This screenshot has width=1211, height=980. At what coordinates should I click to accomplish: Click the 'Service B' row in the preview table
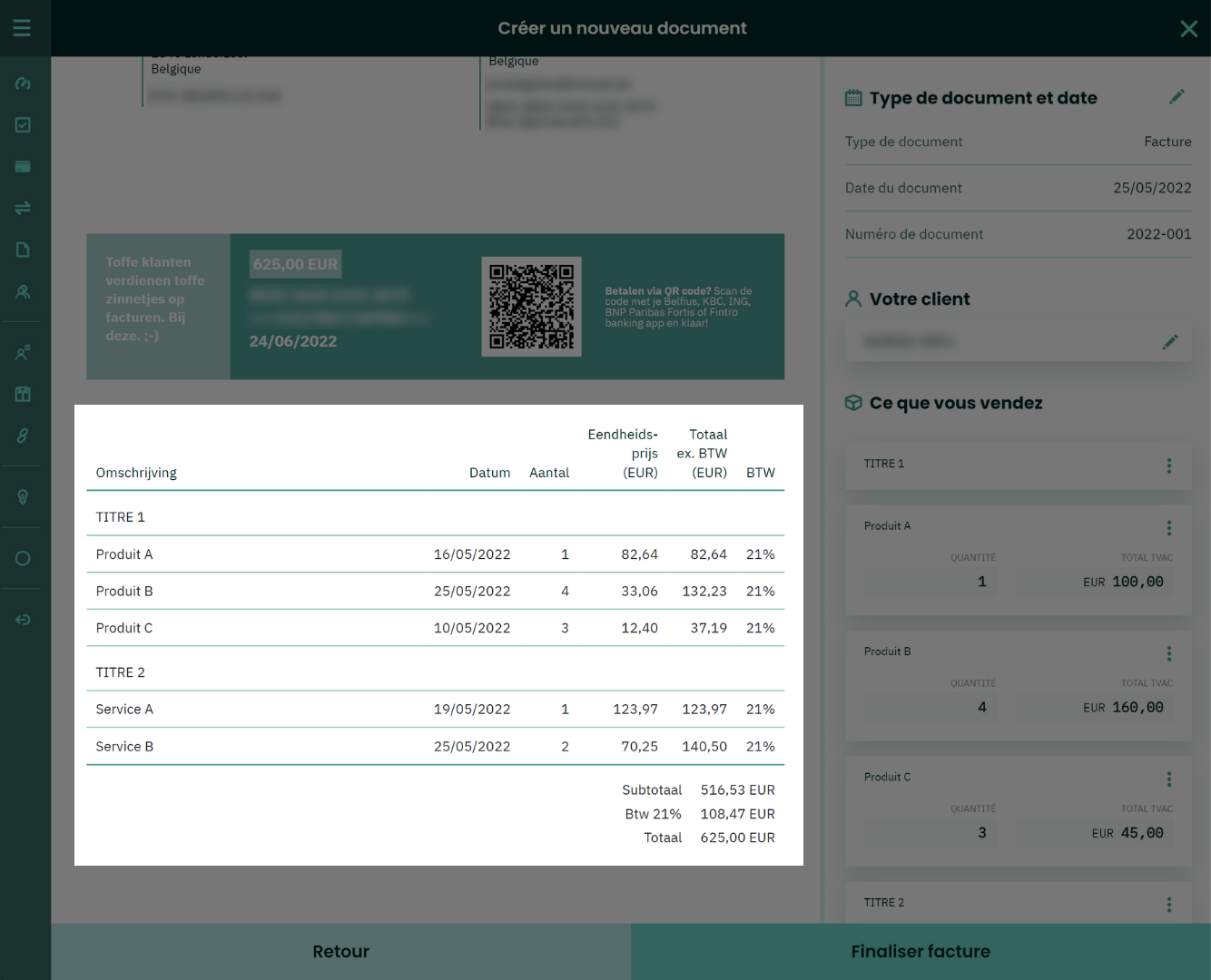click(x=435, y=747)
